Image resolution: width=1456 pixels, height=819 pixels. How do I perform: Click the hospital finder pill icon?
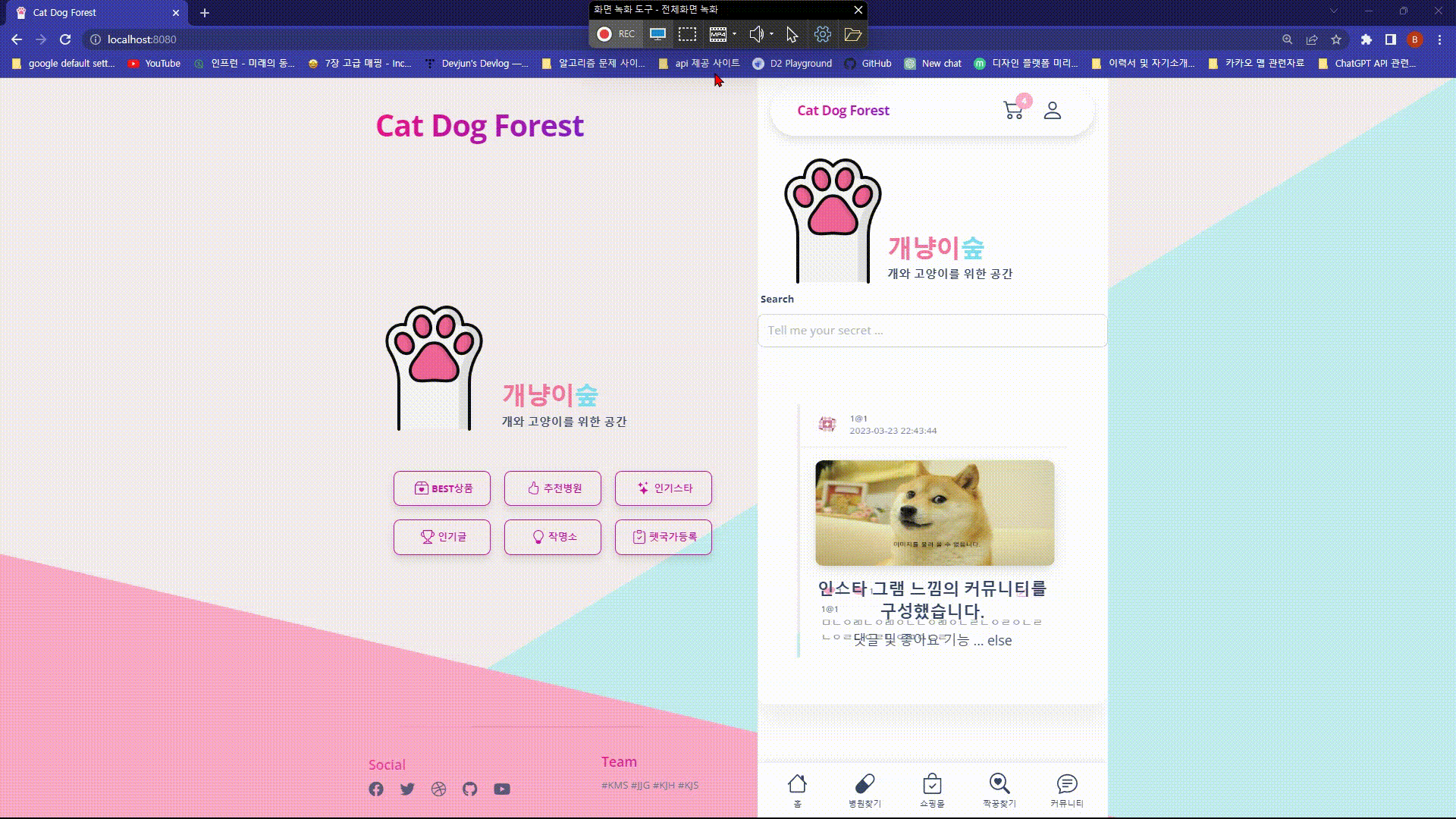864,783
